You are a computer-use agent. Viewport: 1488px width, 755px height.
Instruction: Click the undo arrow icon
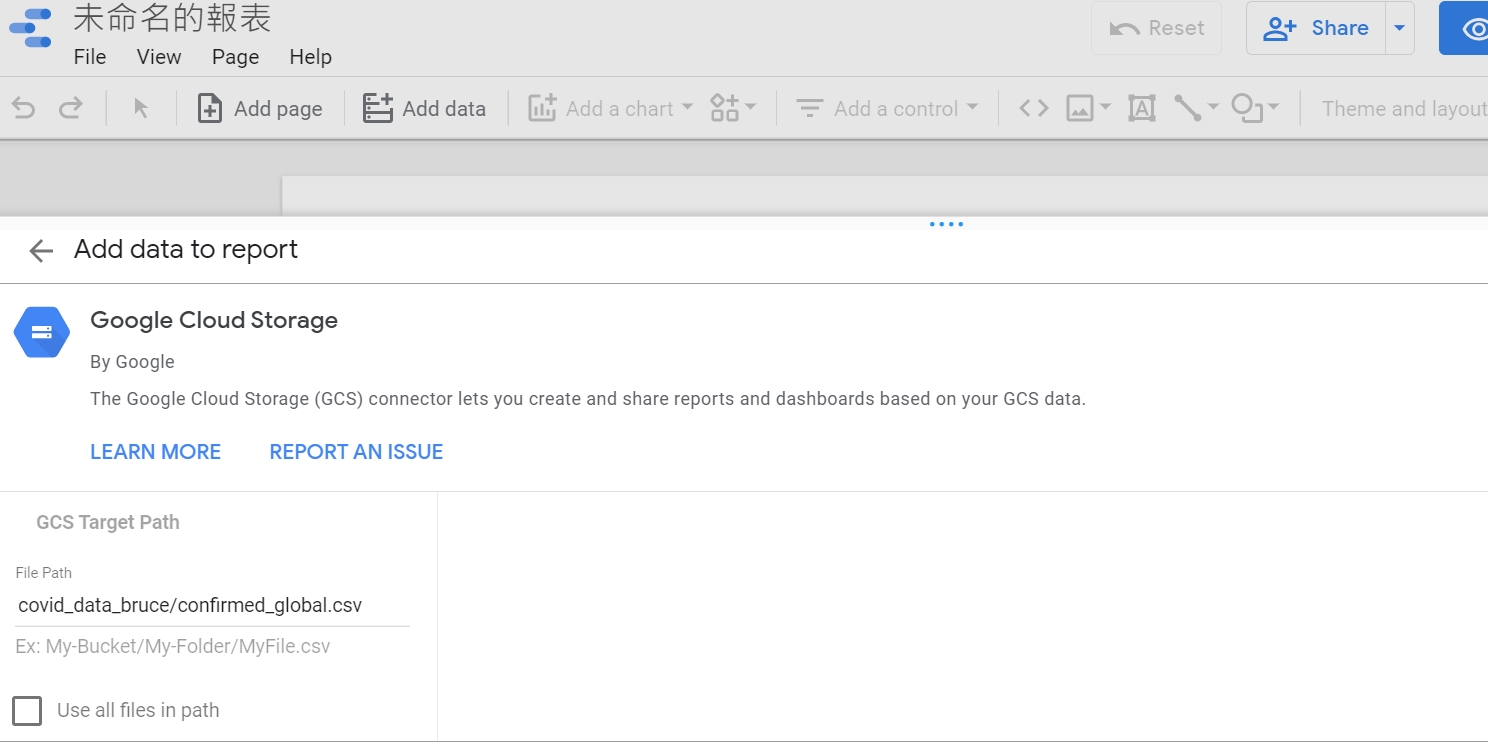coord(23,108)
